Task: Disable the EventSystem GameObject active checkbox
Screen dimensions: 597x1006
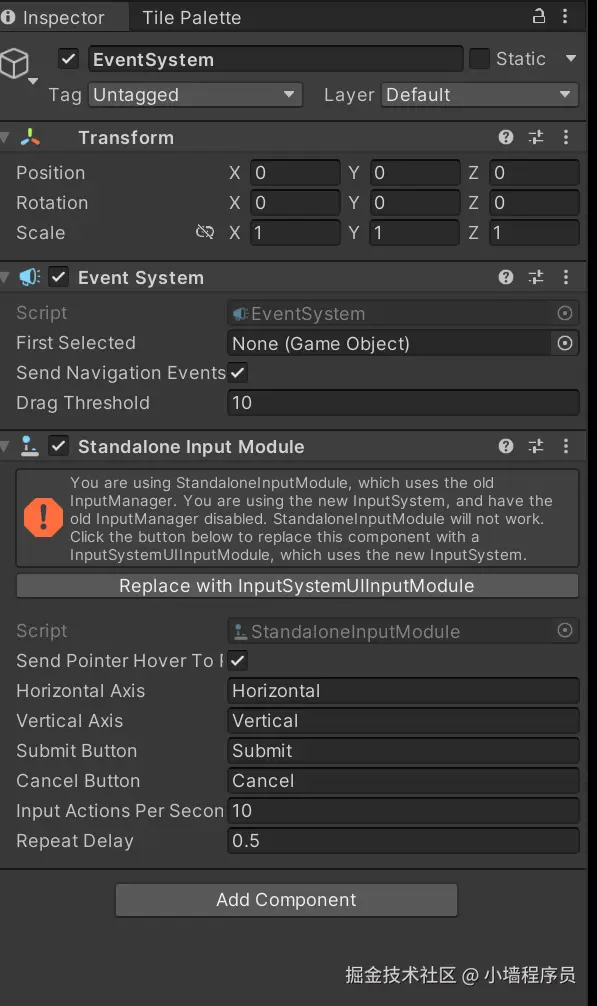Action: point(68,59)
